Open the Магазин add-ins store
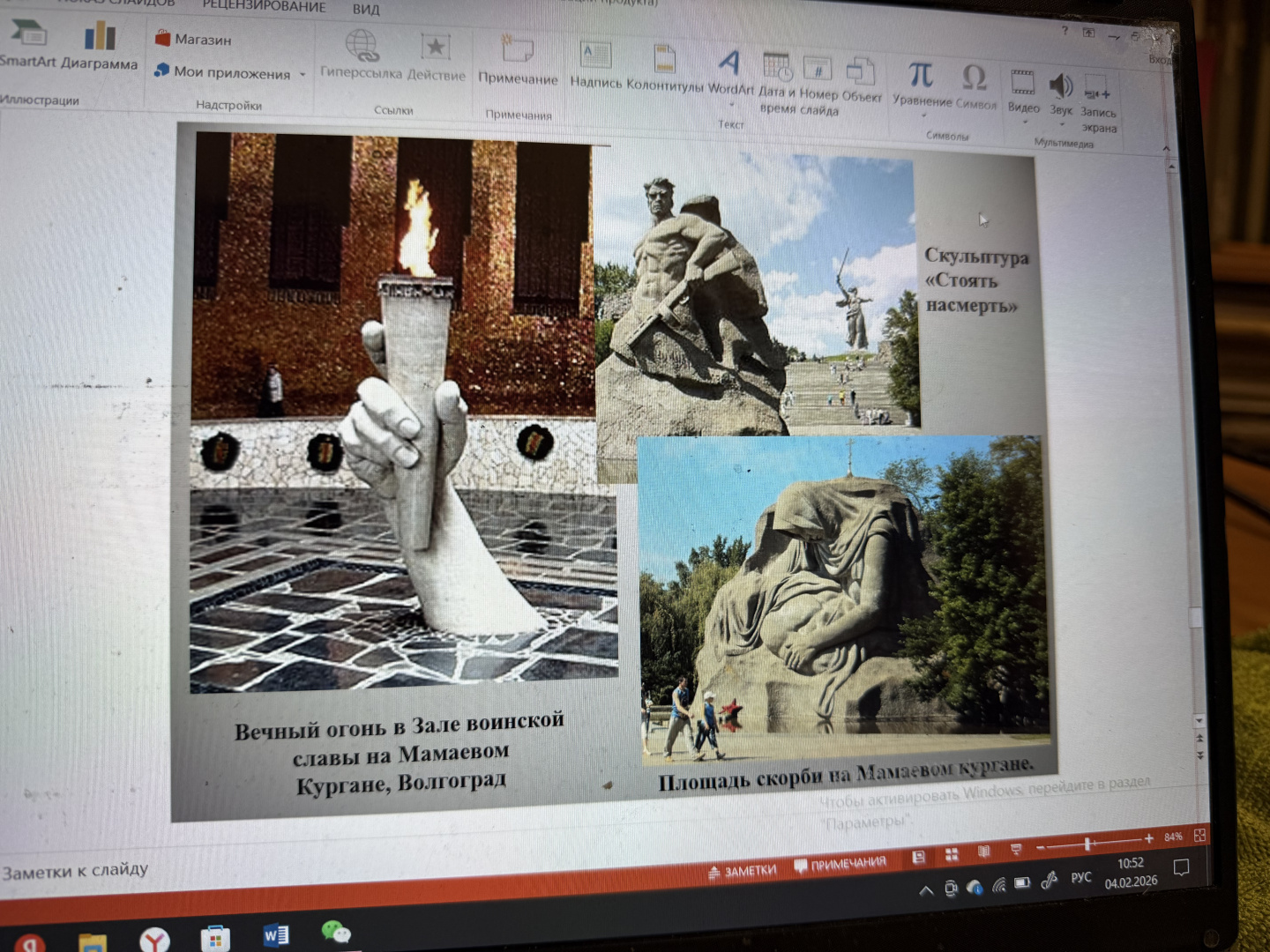1270x952 pixels. [x=193, y=39]
